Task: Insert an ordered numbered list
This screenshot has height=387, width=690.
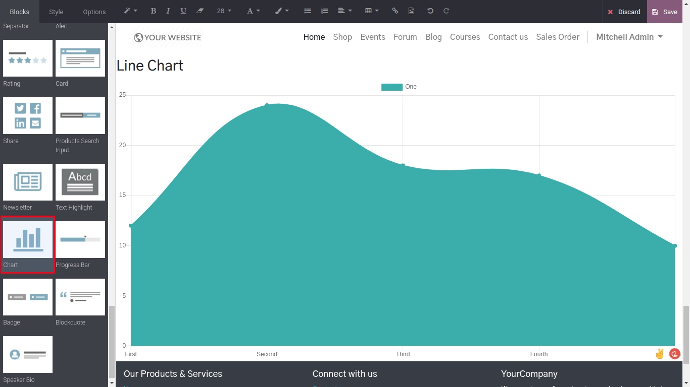Action: 324,11
